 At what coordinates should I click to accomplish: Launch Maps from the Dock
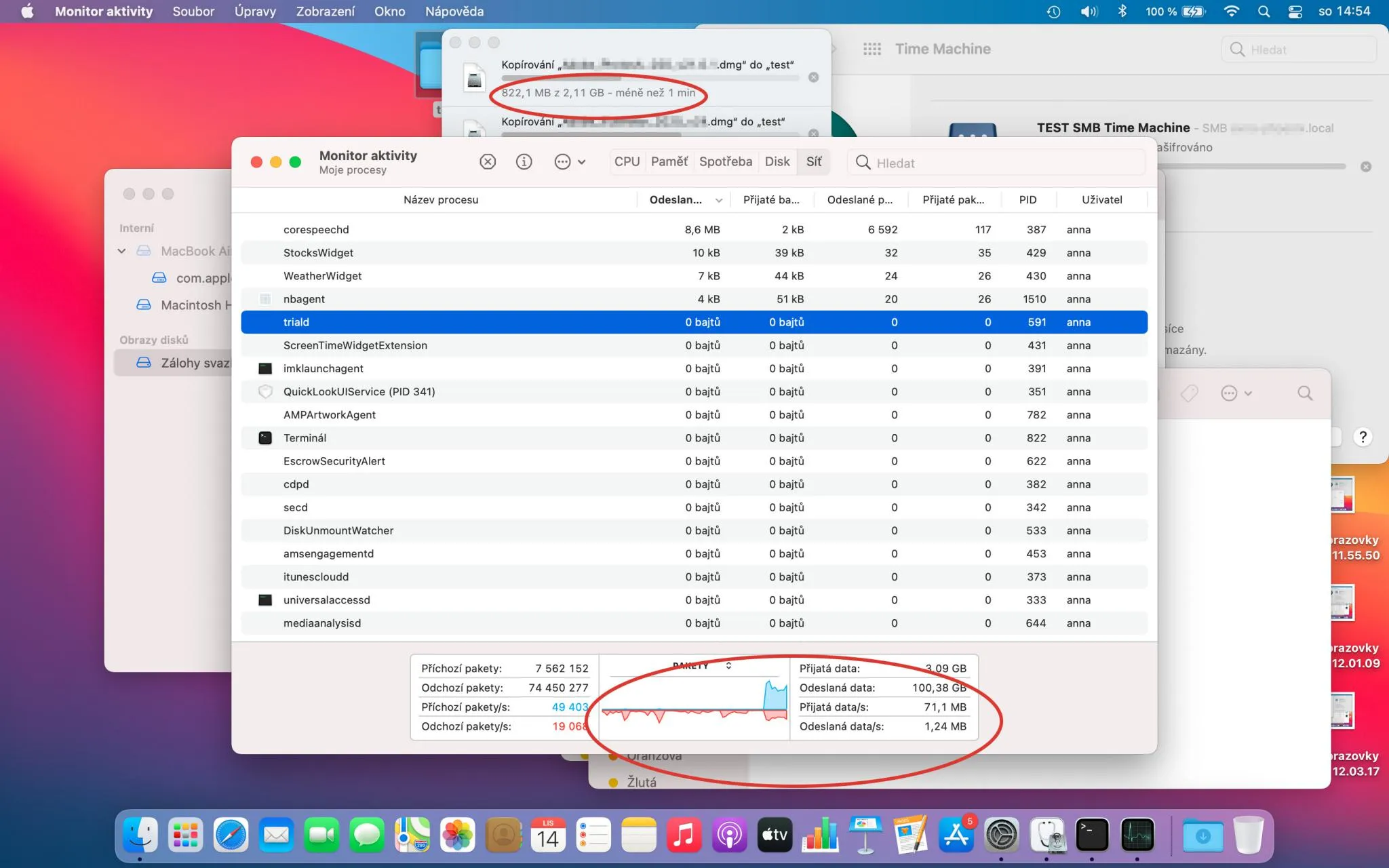(x=412, y=835)
